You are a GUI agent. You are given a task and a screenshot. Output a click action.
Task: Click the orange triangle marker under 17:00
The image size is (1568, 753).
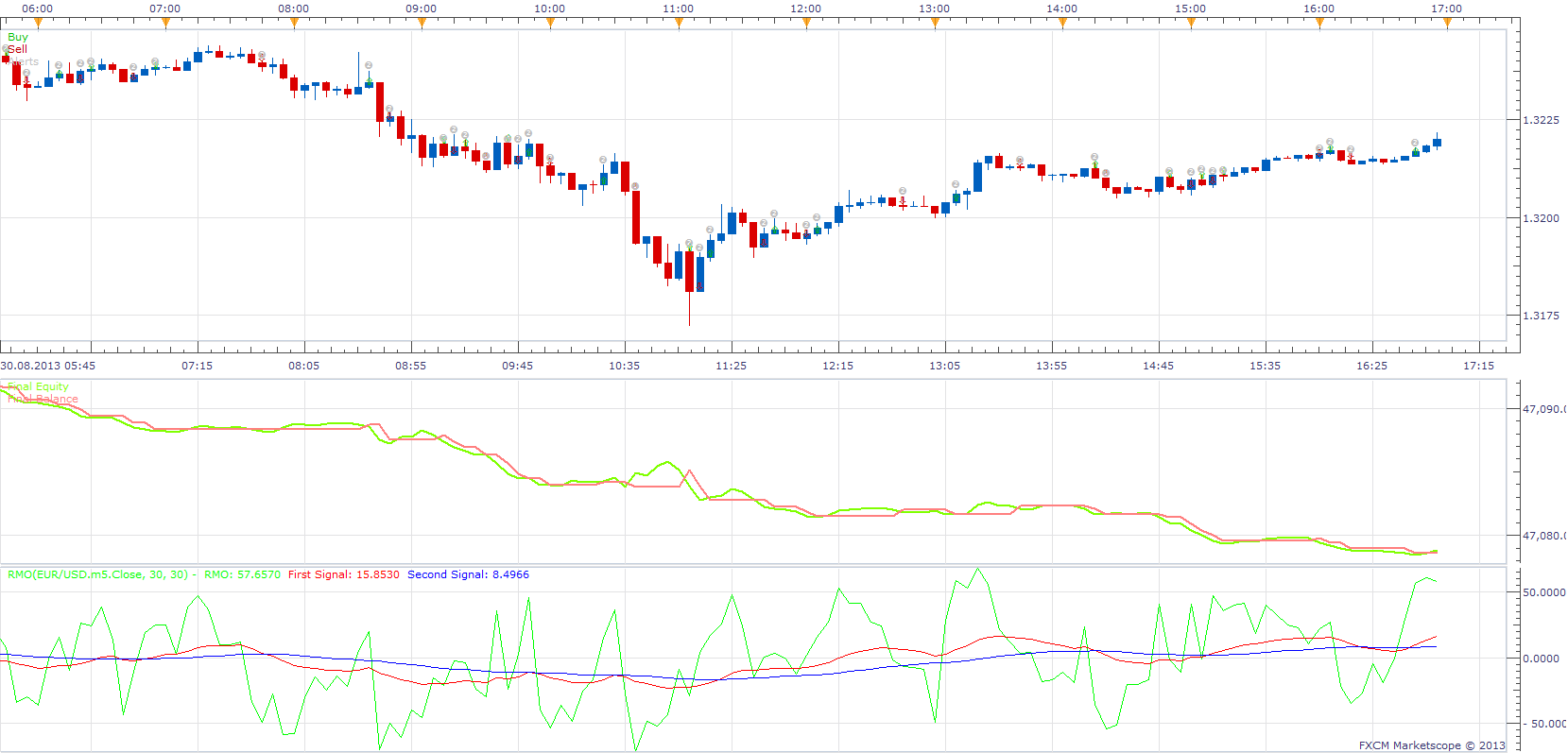1447,23
